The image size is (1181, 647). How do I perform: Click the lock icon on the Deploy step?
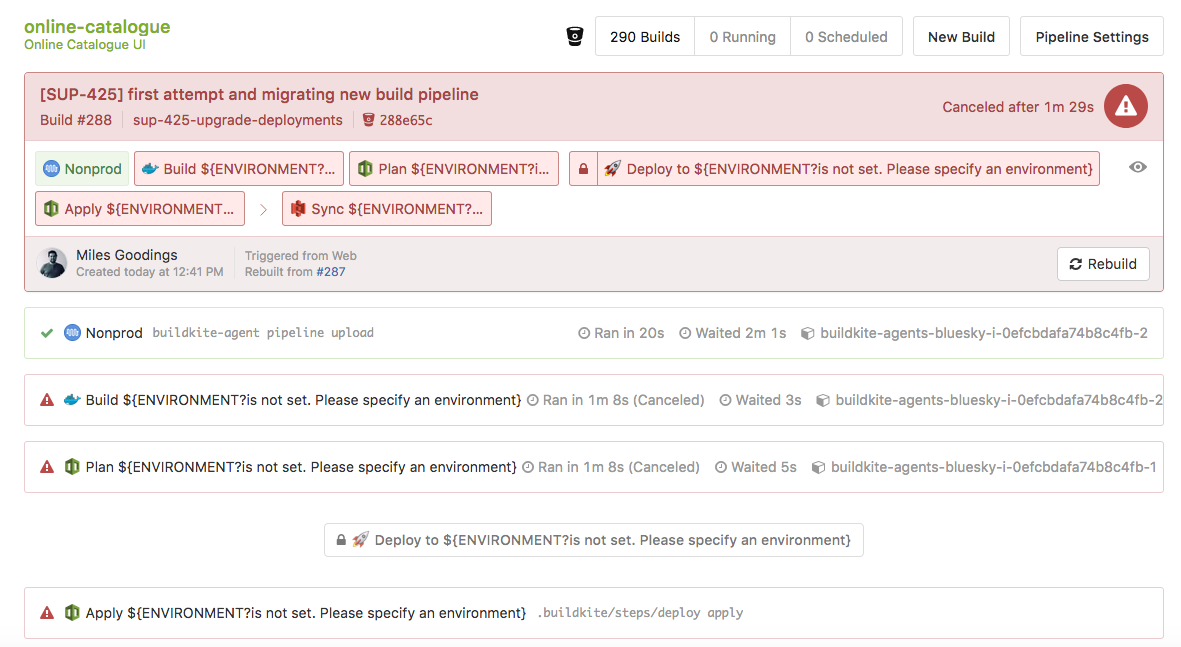[583, 168]
